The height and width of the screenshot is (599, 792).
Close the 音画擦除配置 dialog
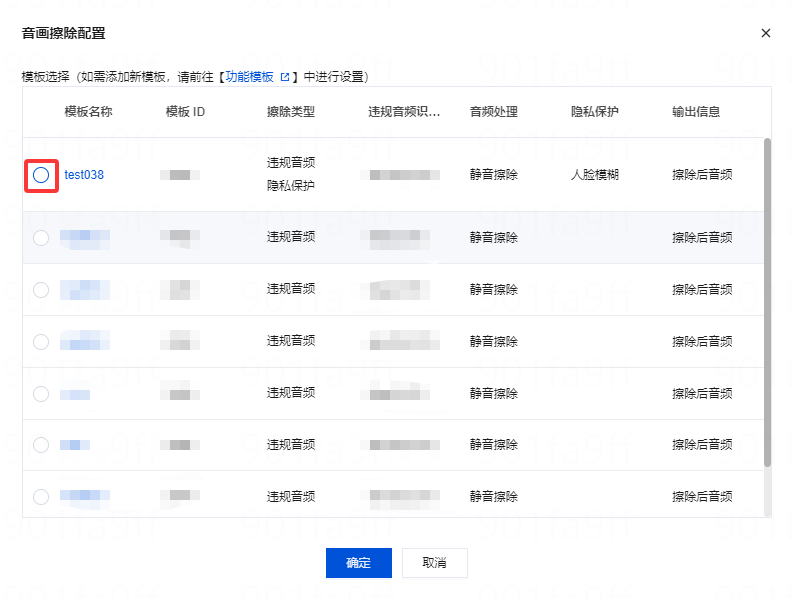766,33
